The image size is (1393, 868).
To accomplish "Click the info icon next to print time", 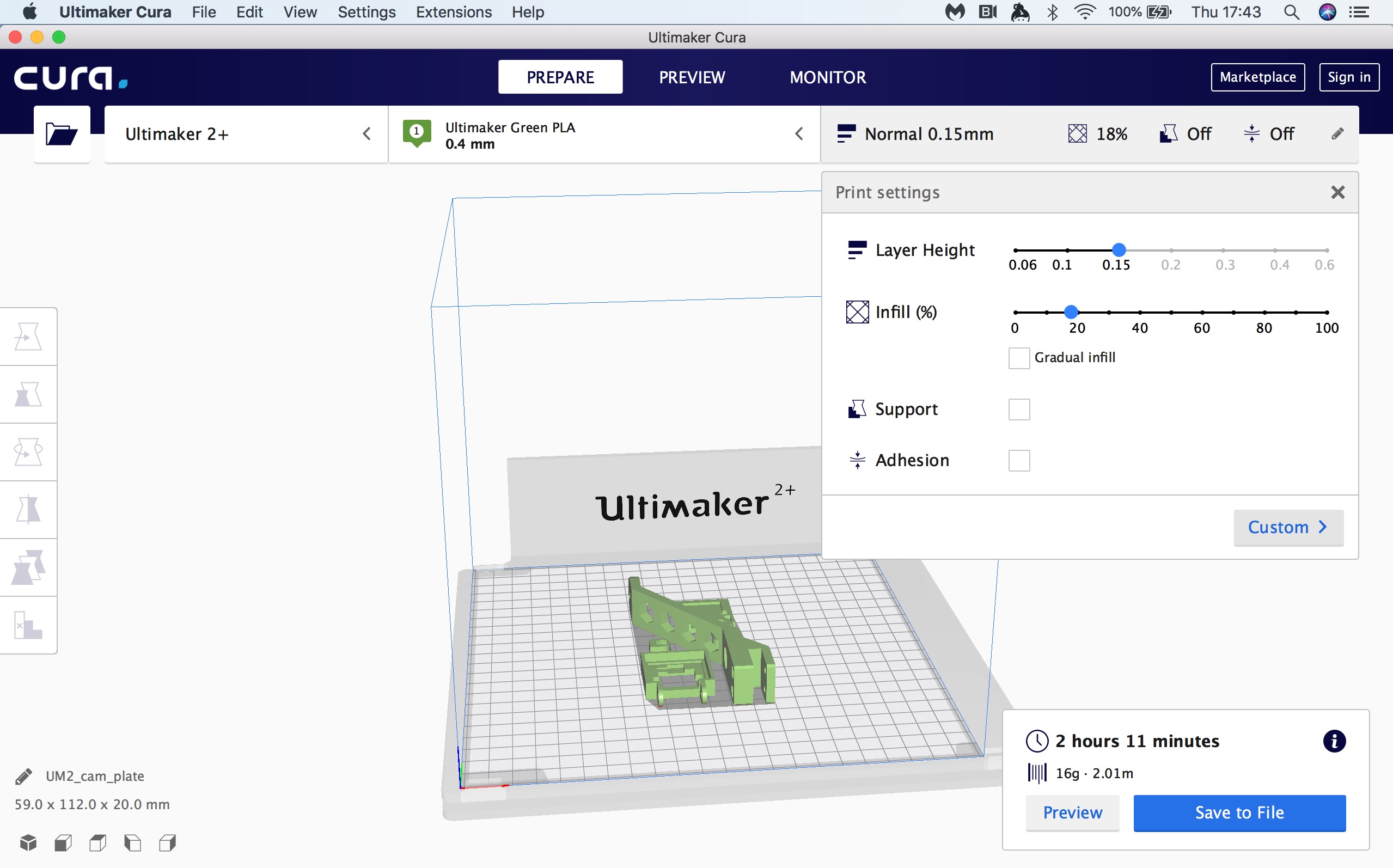I will pyautogui.click(x=1334, y=741).
